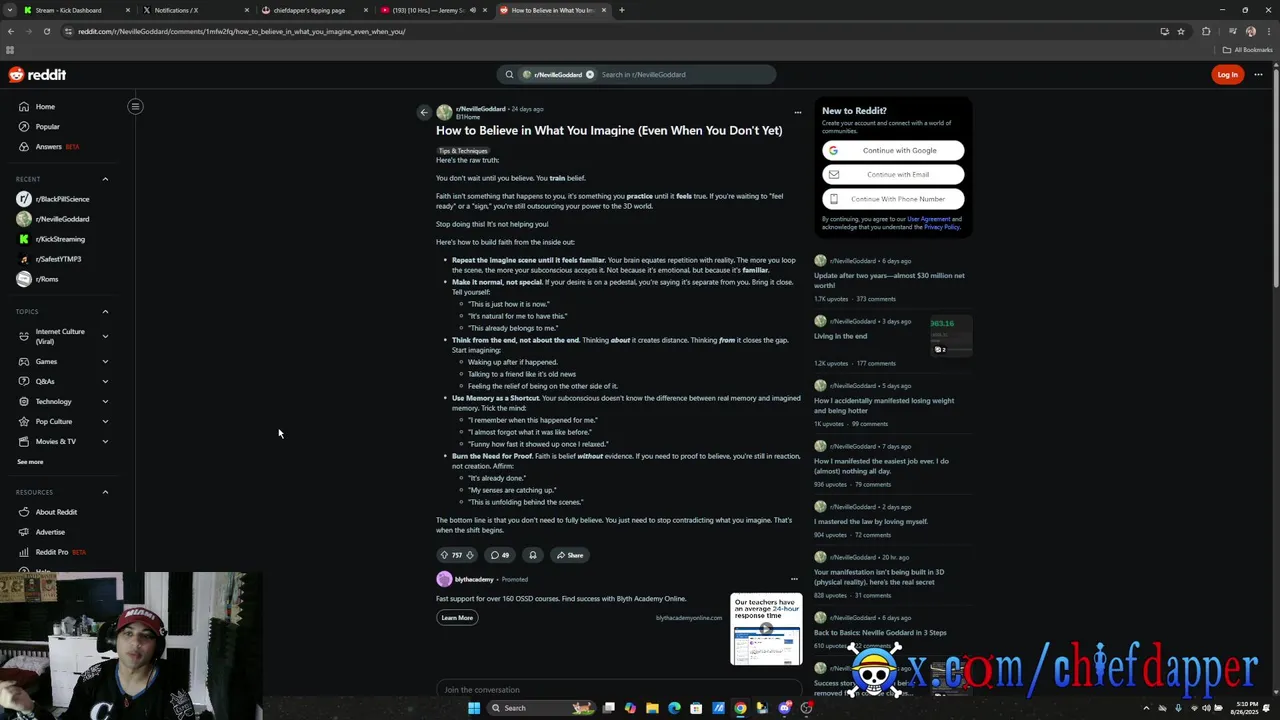Continue with Email sign-up
The height and width of the screenshot is (720, 1280).
(893, 175)
